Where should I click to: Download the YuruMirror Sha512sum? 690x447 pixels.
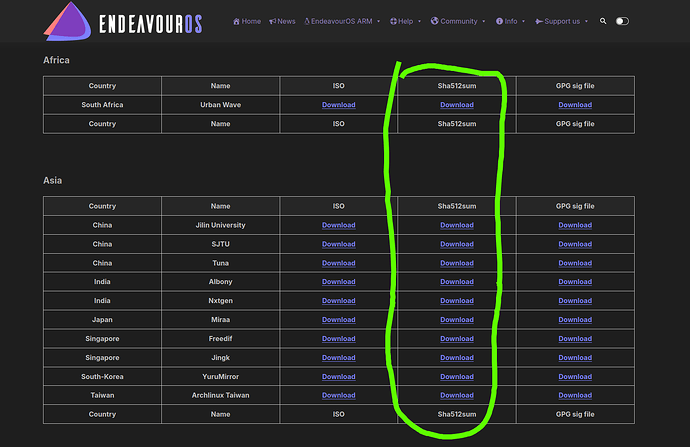click(457, 376)
